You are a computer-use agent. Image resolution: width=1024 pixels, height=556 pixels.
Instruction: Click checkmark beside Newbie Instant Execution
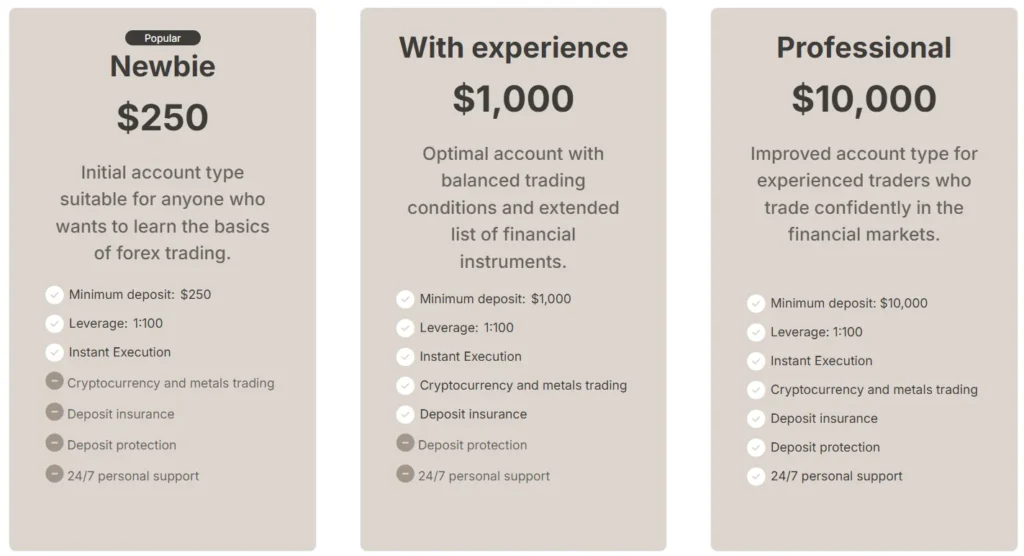point(54,352)
